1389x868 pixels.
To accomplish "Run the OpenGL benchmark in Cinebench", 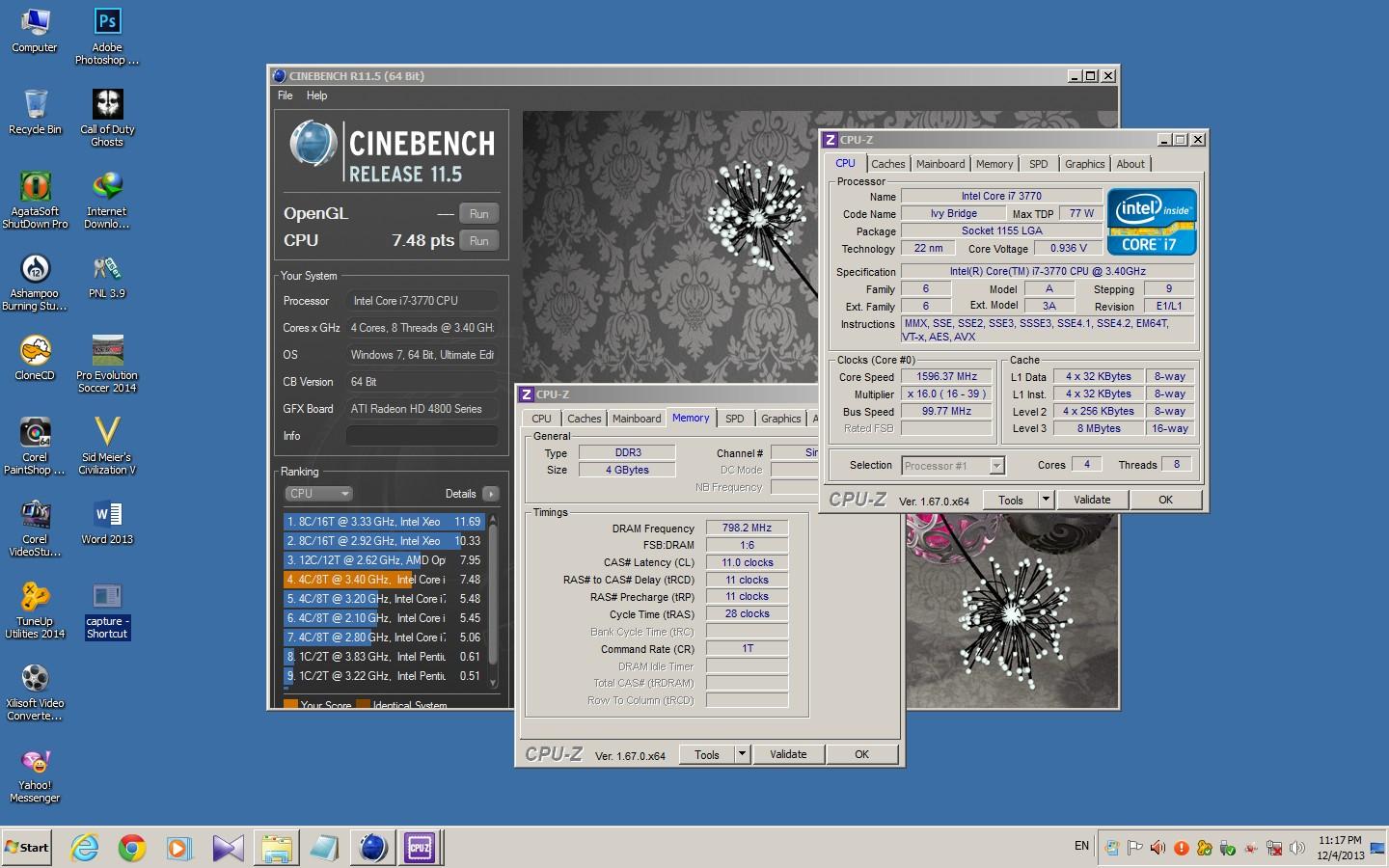I will click(479, 213).
